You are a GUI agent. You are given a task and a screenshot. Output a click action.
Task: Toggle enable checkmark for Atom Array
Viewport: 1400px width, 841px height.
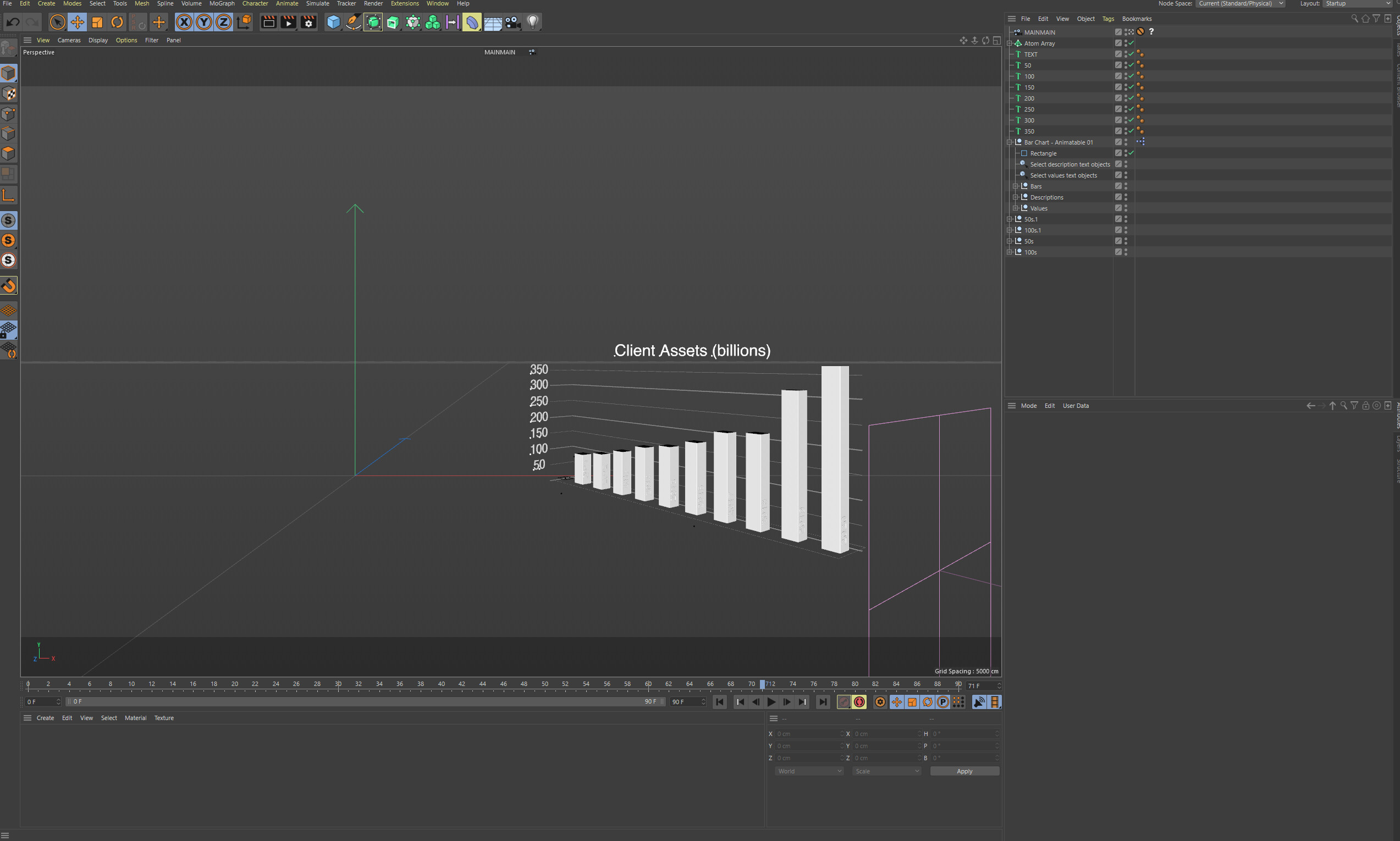coord(1131,43)
